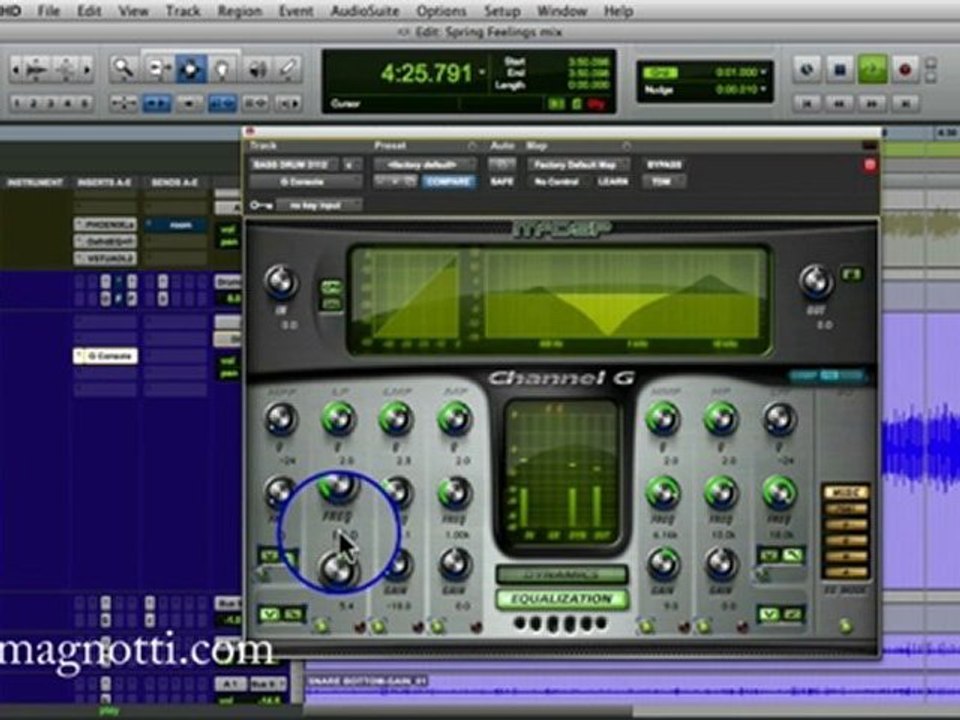
Task: Click the key input key icon
Action: 261,205
